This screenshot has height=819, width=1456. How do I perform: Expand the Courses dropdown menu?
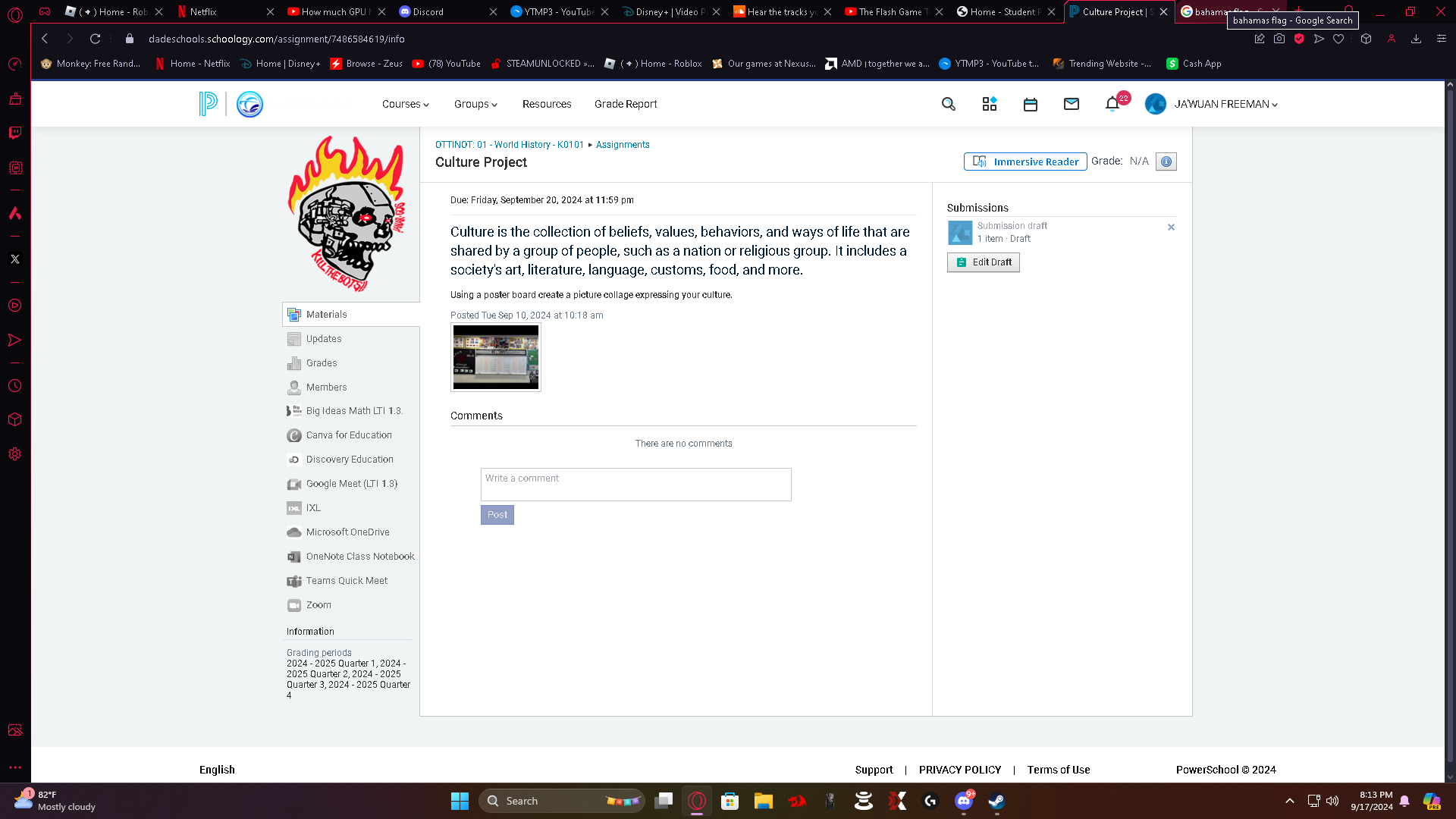[x=405, y=104]
